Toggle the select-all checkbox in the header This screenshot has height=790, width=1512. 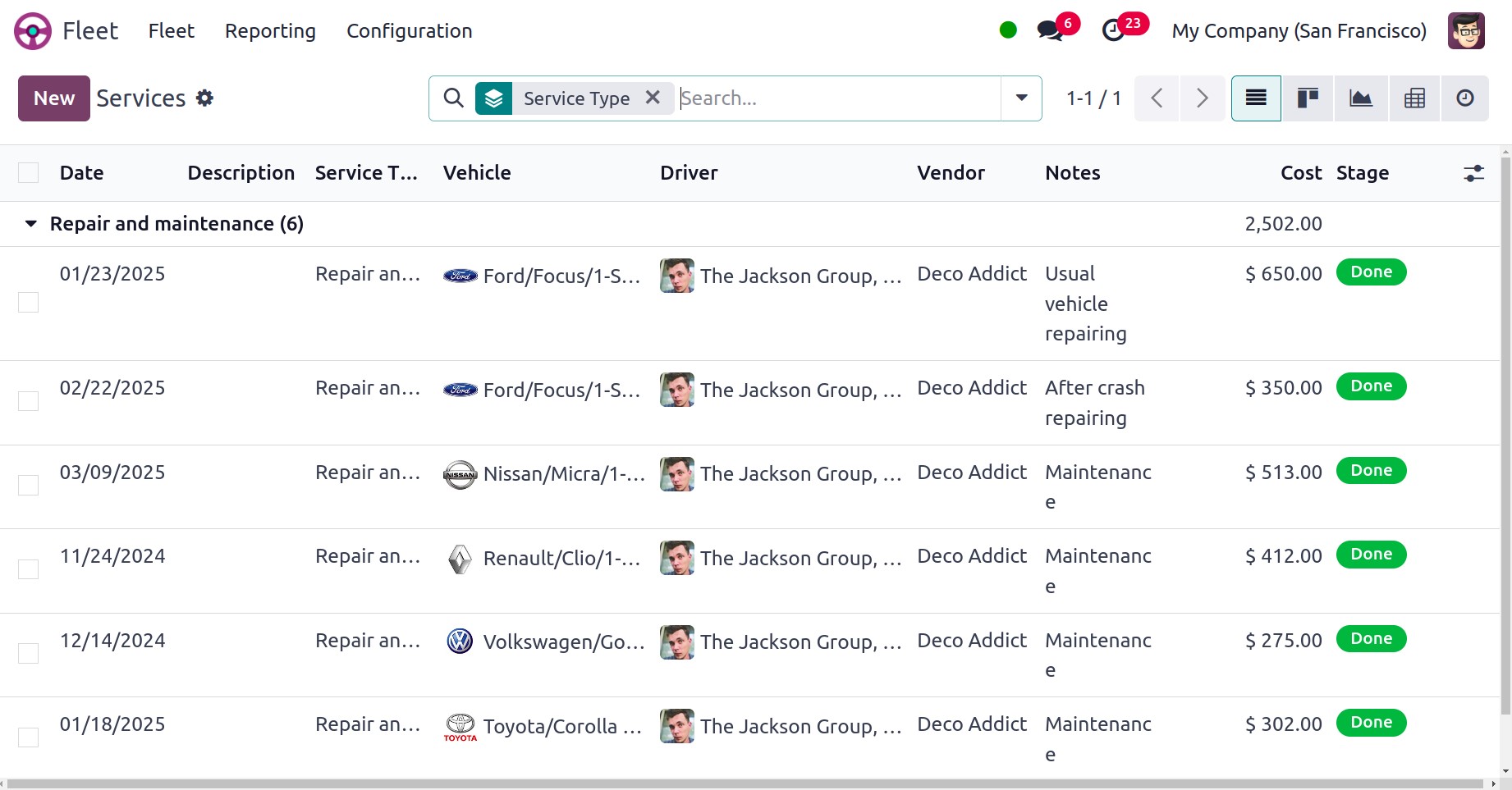coord(29,172)
